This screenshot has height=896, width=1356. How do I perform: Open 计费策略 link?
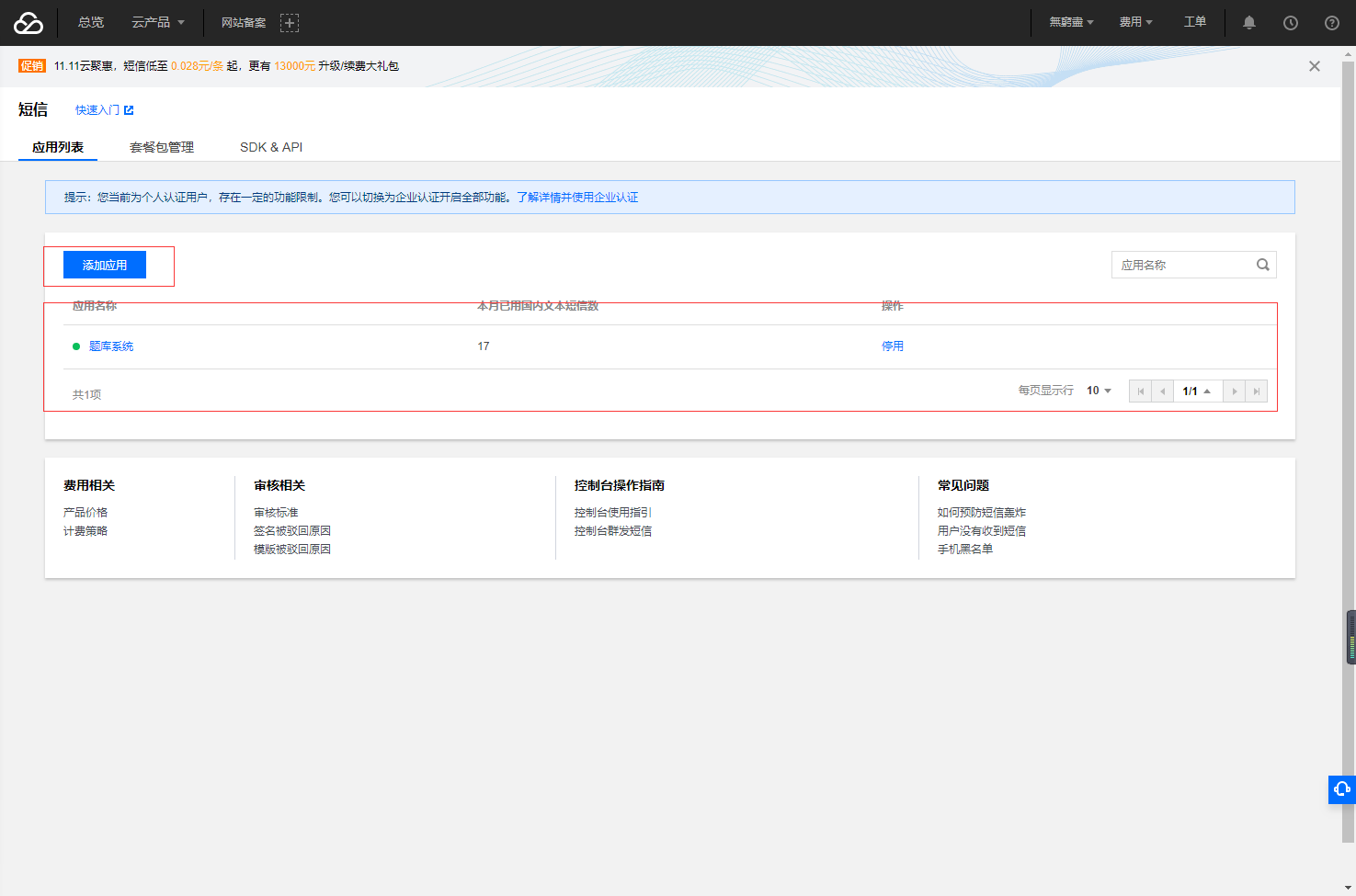pos(85,531)
